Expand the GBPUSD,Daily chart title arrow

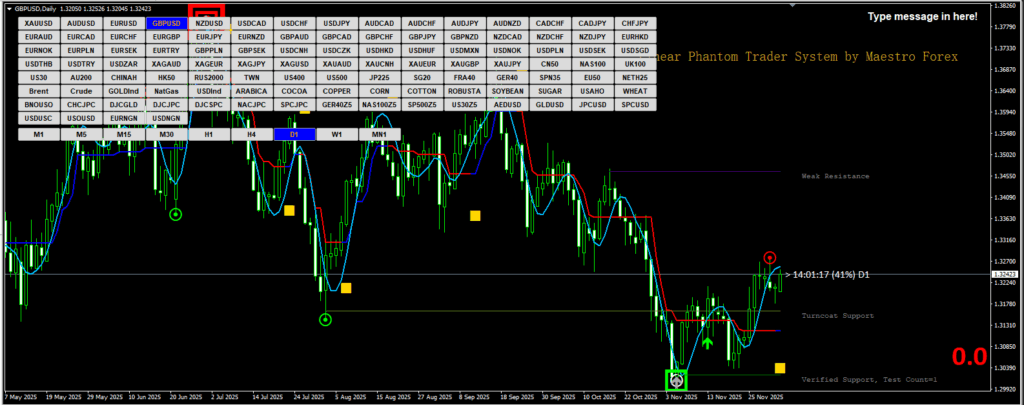coord(6,7)
